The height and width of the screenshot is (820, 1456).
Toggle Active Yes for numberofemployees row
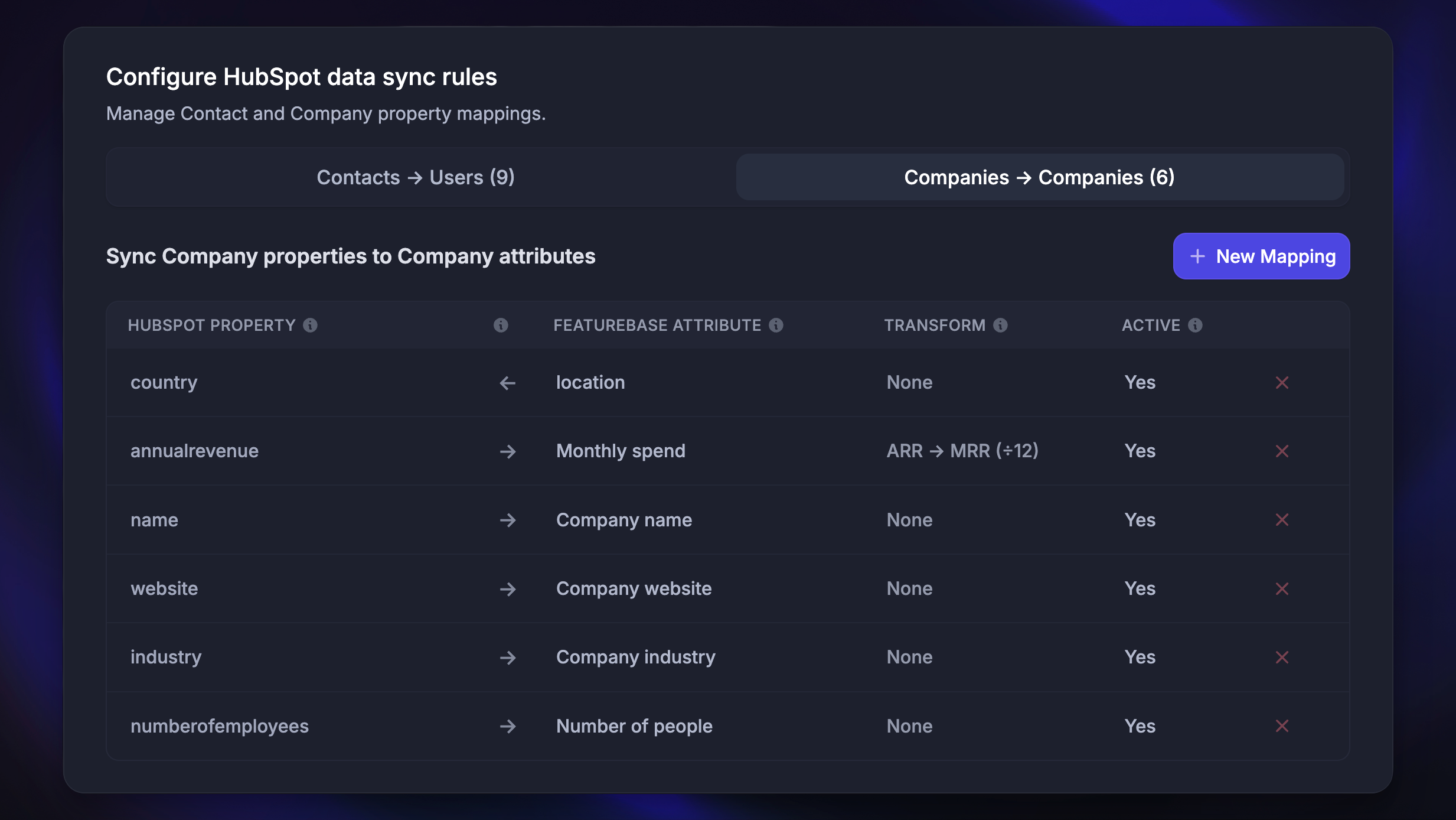tap(1140, 726)
